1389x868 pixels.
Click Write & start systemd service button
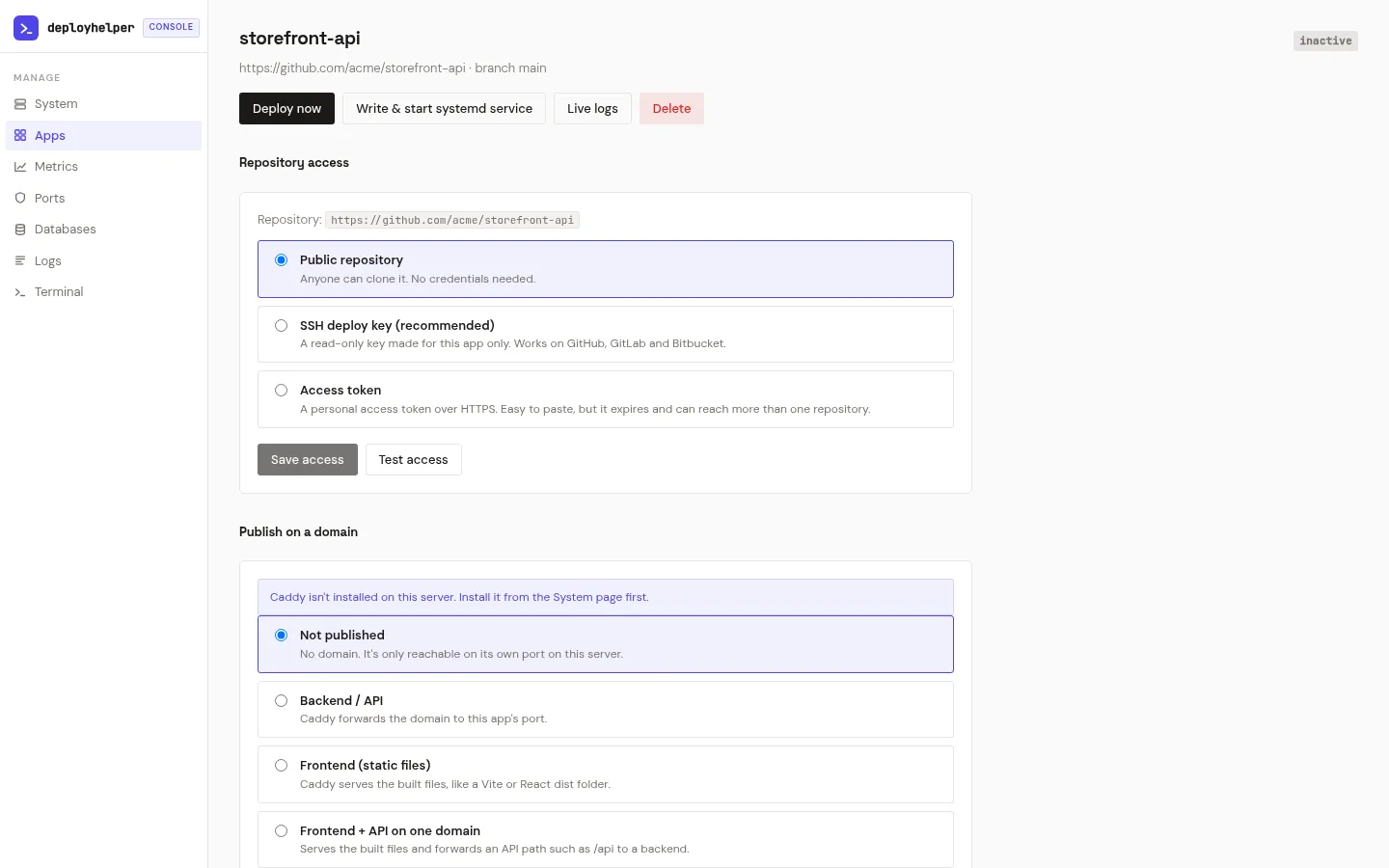444,109
